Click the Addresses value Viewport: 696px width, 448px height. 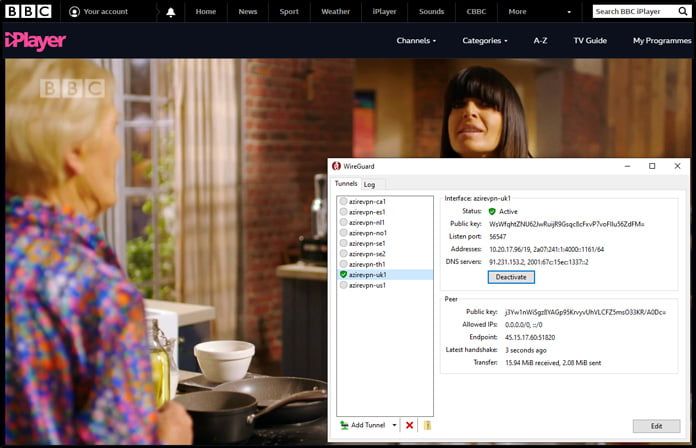click(546, 250)
